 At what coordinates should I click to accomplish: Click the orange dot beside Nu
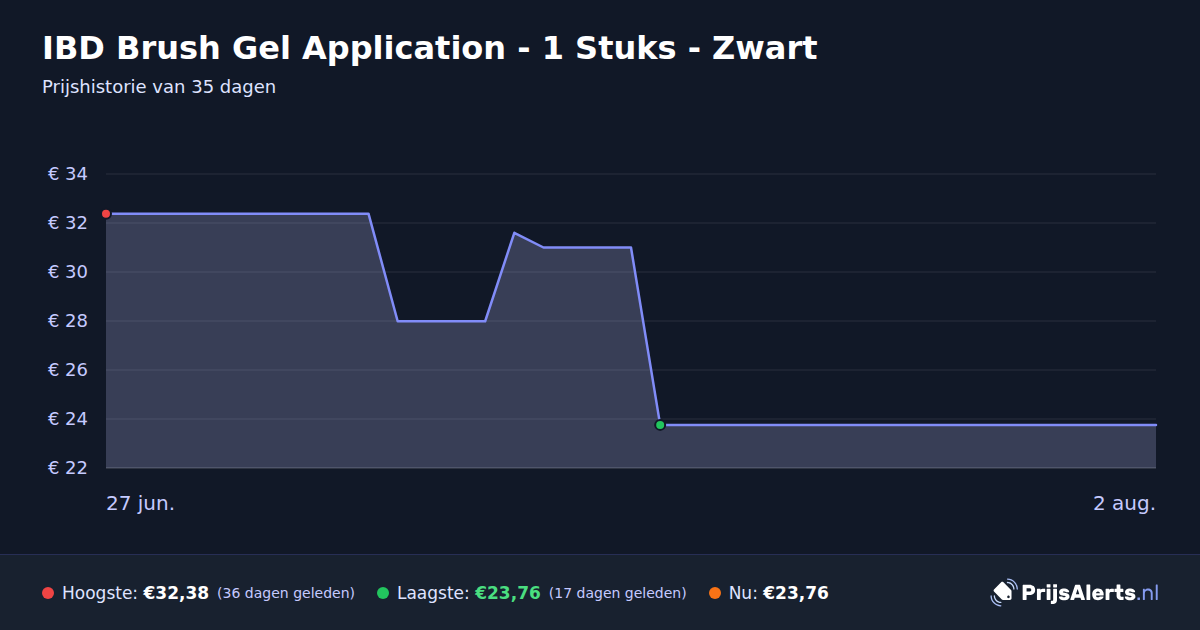click(715, 593)
